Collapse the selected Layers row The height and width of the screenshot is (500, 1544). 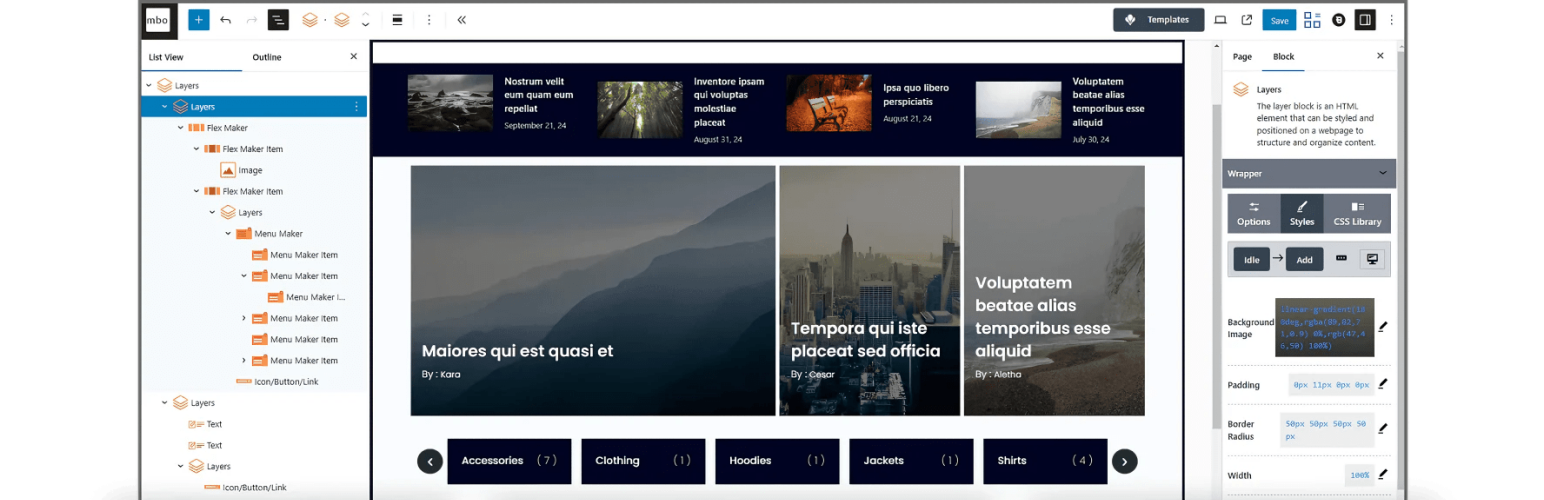click(x=165, y=107)
